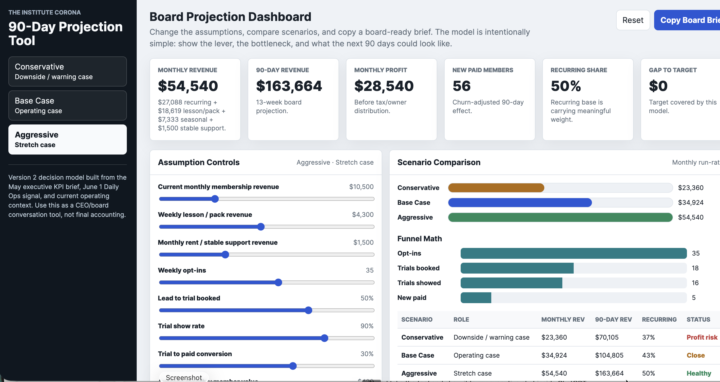
Task: Click the New Paid Members card
Action: coord(489,99)
